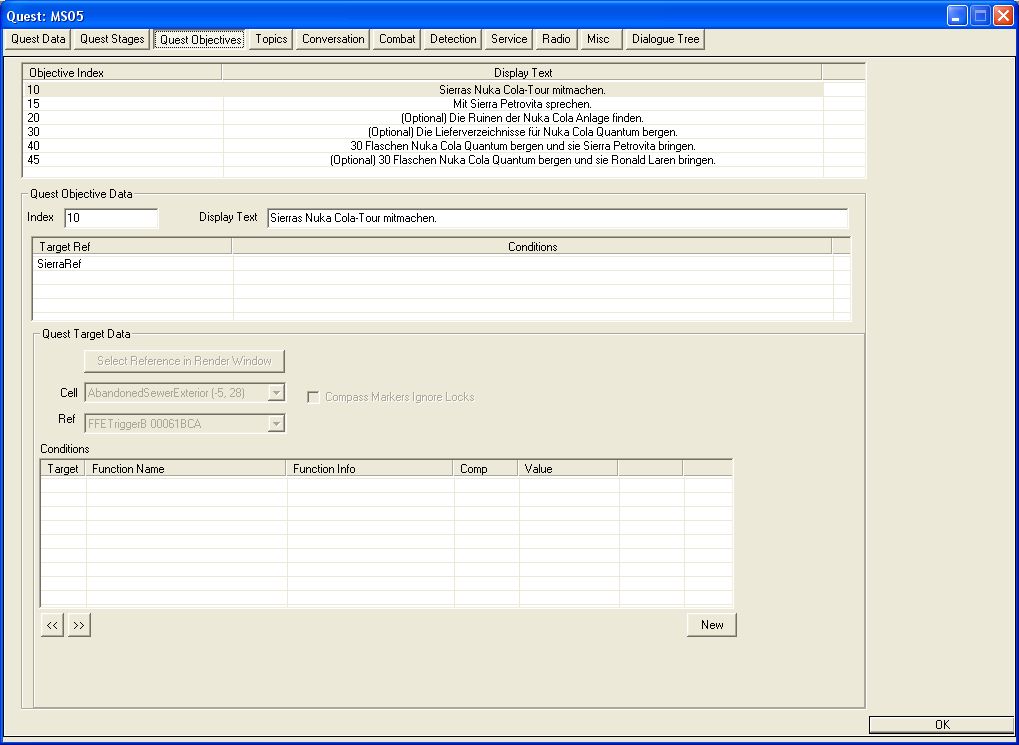Click the >> next button
Image resolution: width=1019 pixels, height=745 pixels.
coord(79,625)
